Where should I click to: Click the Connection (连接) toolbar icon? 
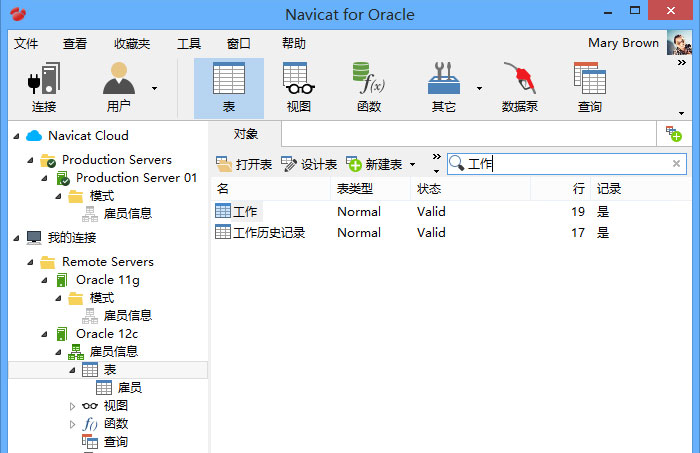tap(44, 87)
